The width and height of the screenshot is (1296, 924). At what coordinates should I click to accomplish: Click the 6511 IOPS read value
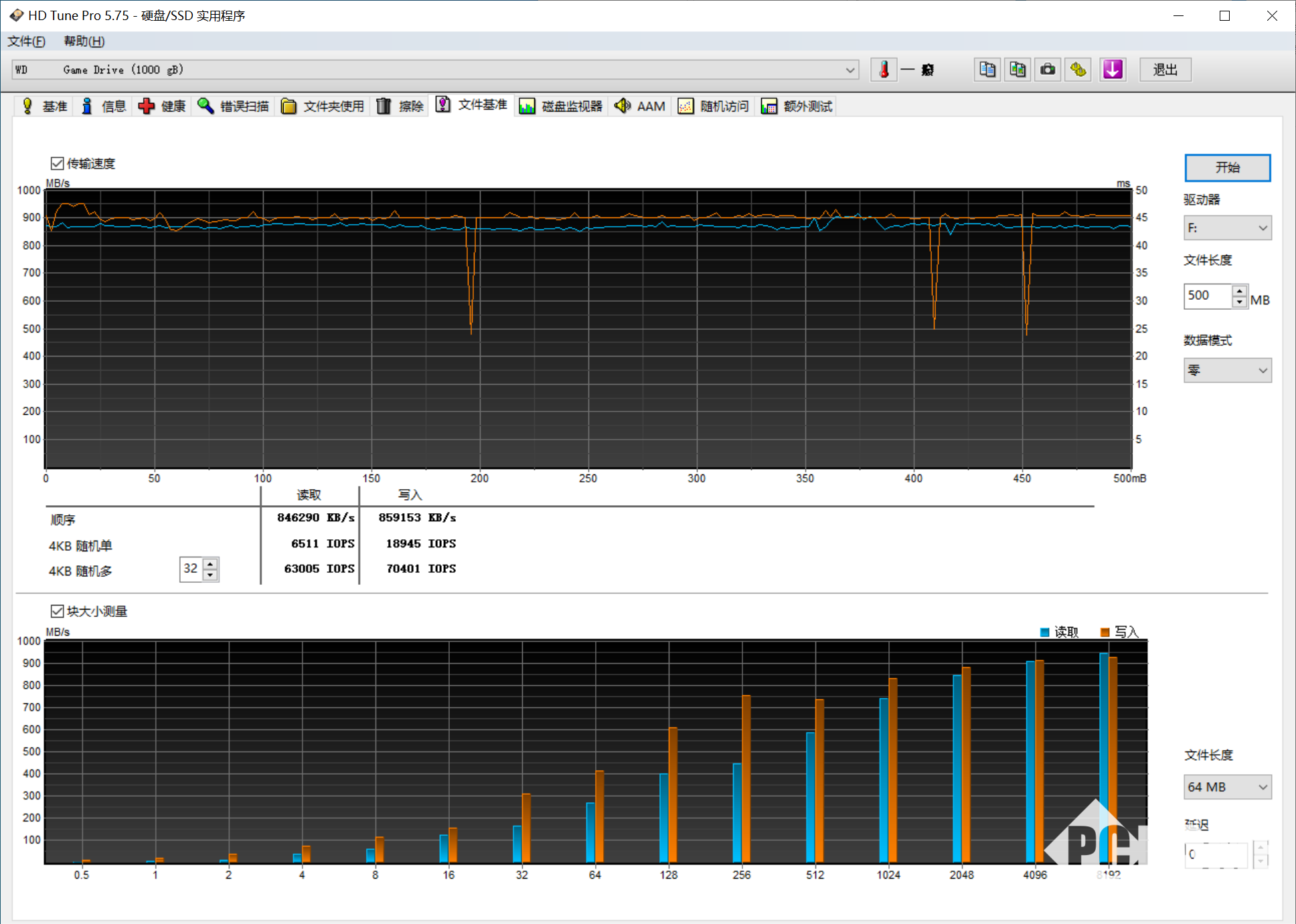[323, 544]
